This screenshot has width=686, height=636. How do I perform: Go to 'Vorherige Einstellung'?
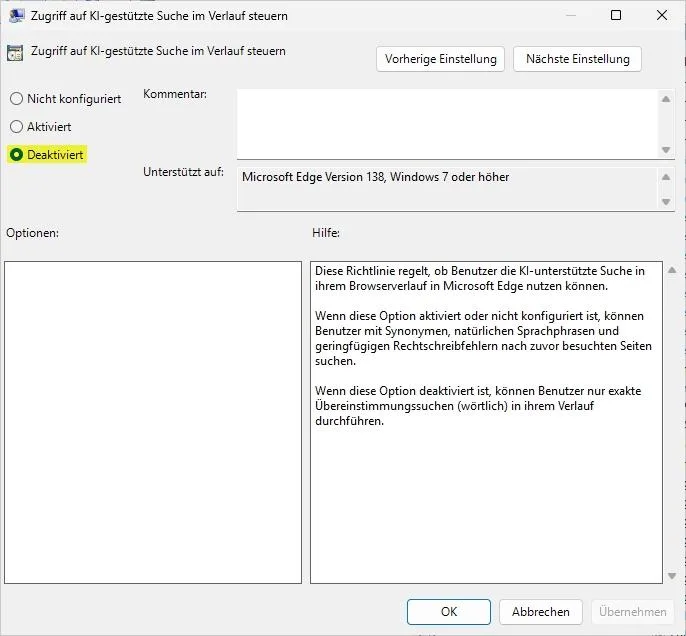pos(441,59)
